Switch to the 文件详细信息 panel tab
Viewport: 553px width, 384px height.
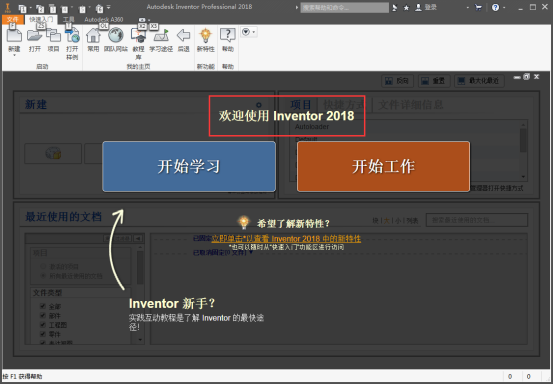click(411, 104)
